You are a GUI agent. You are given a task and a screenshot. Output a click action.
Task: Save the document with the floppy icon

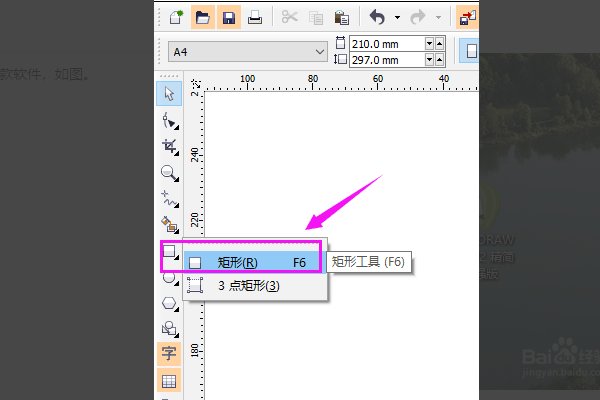tap(229, 18)
